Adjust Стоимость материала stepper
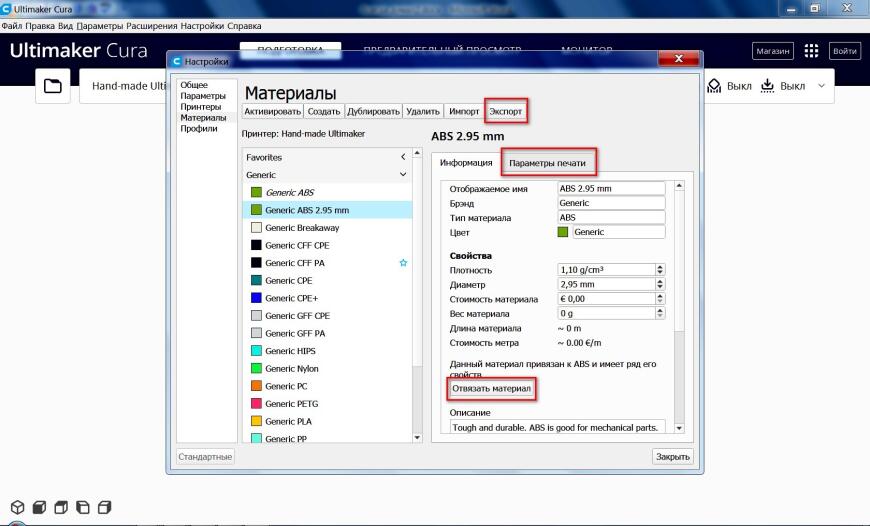The width and height of the screenshot is (870, 526). coord(660,299)
